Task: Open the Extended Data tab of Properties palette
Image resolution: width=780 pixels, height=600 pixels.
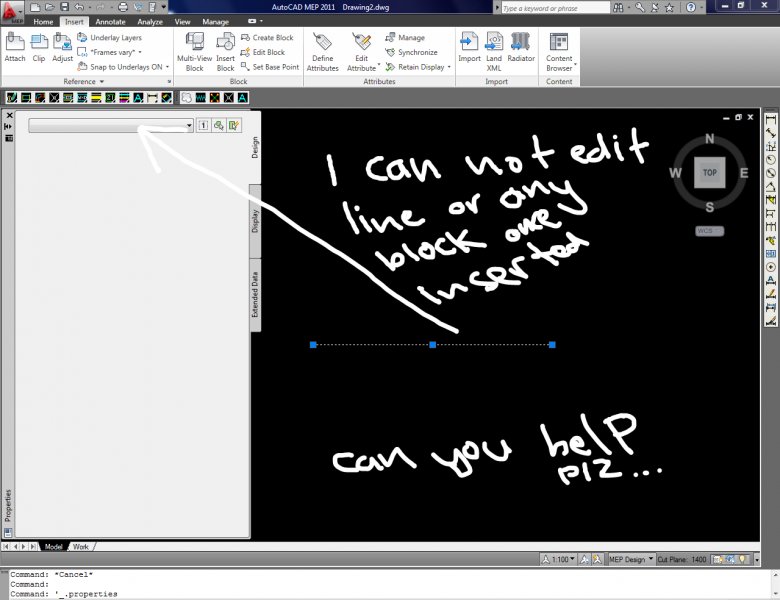Action: coord(255,295)
